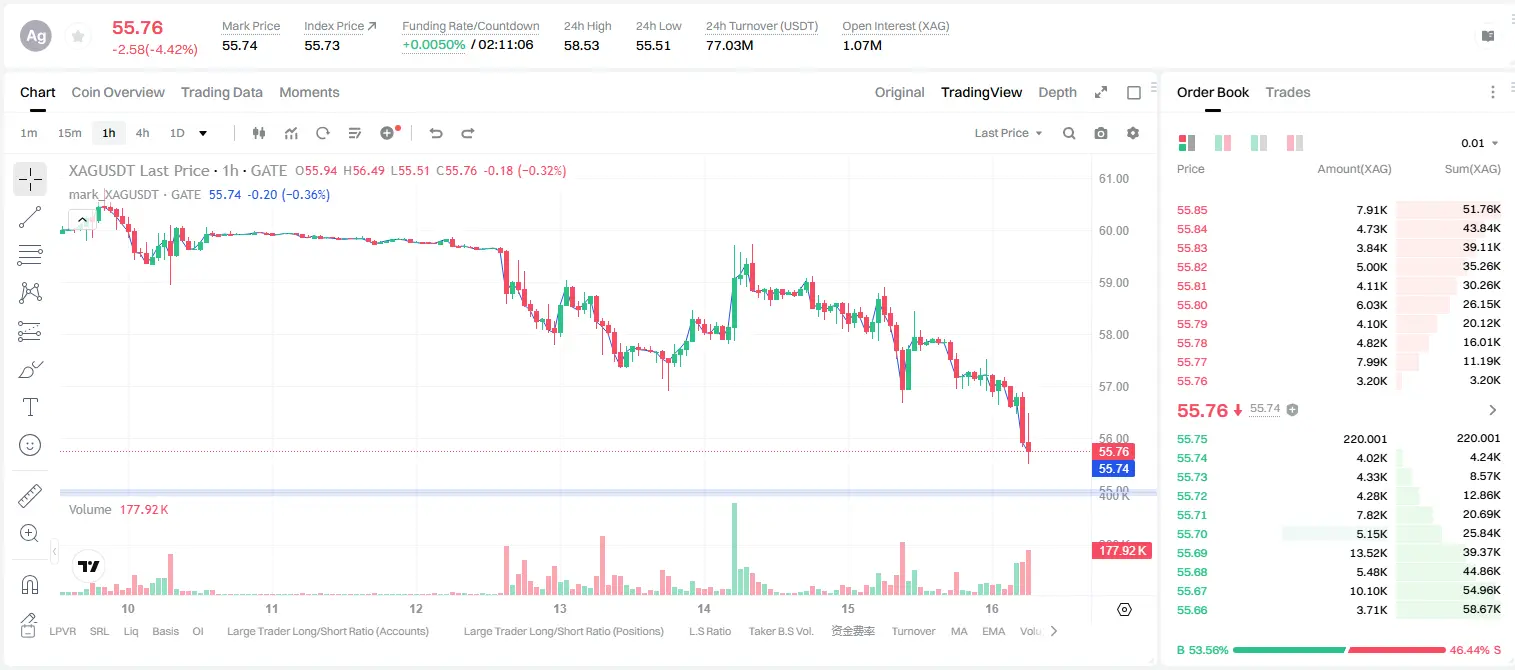The width and height of the screenshot is (1515, 670).
Task: Select the trend line drawing tool
Action: pos(30,217)
